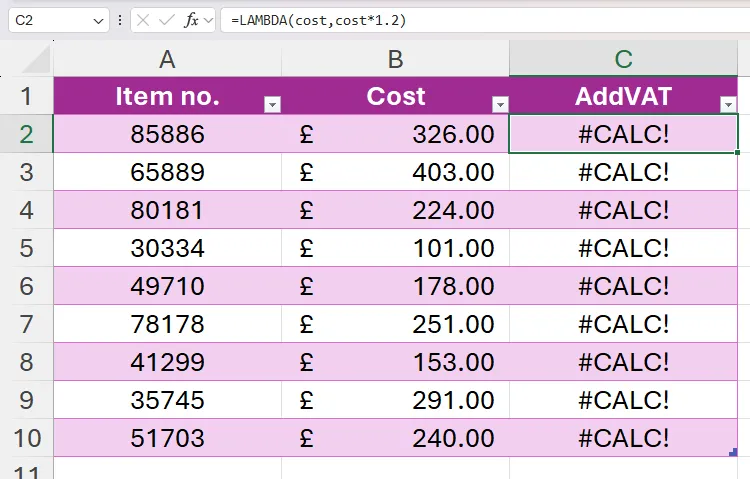Click the select-all corner of the sheet
The image size is (750, 479).
point(26,60)
